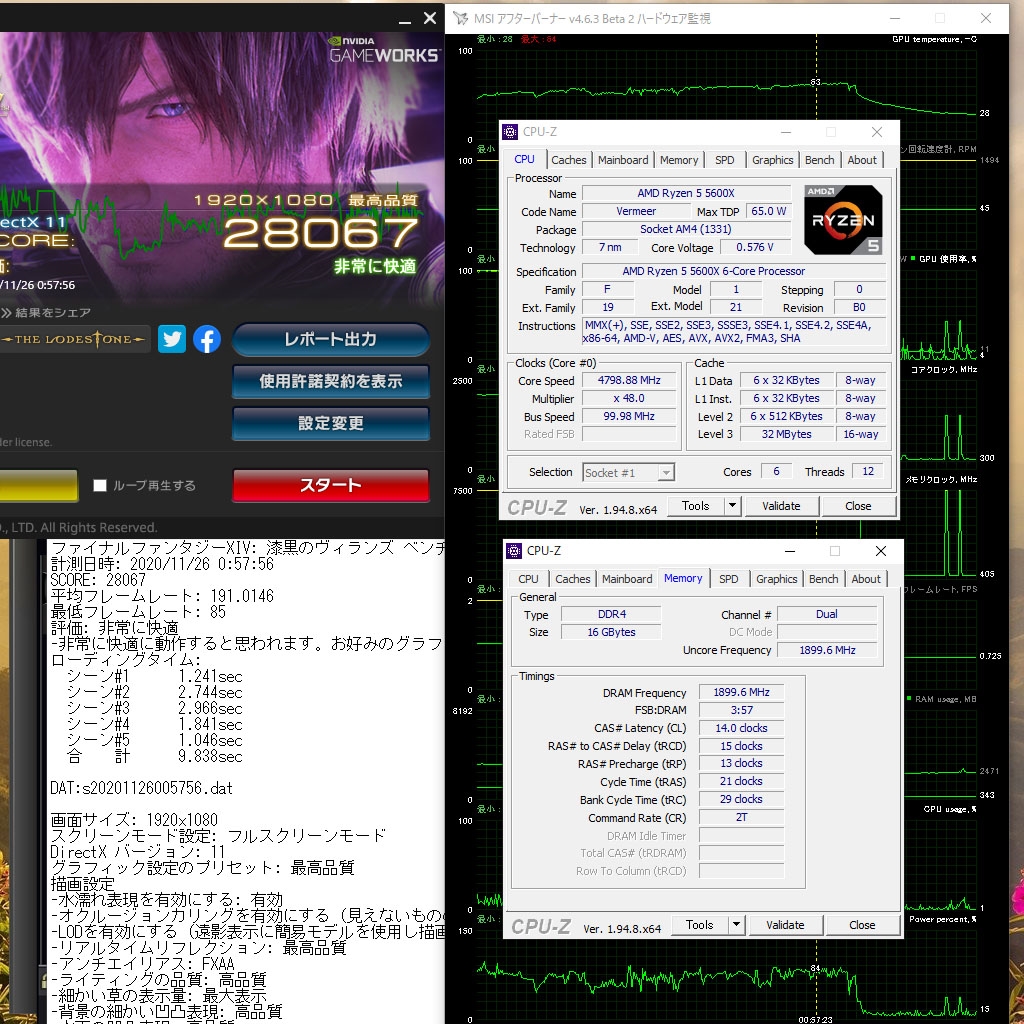Screen dimensions: 1024x1024
Task: Open Tools dropdown arrow in Memory CPU-Z window
Action: pyautogui.click(x=736, y=925)
